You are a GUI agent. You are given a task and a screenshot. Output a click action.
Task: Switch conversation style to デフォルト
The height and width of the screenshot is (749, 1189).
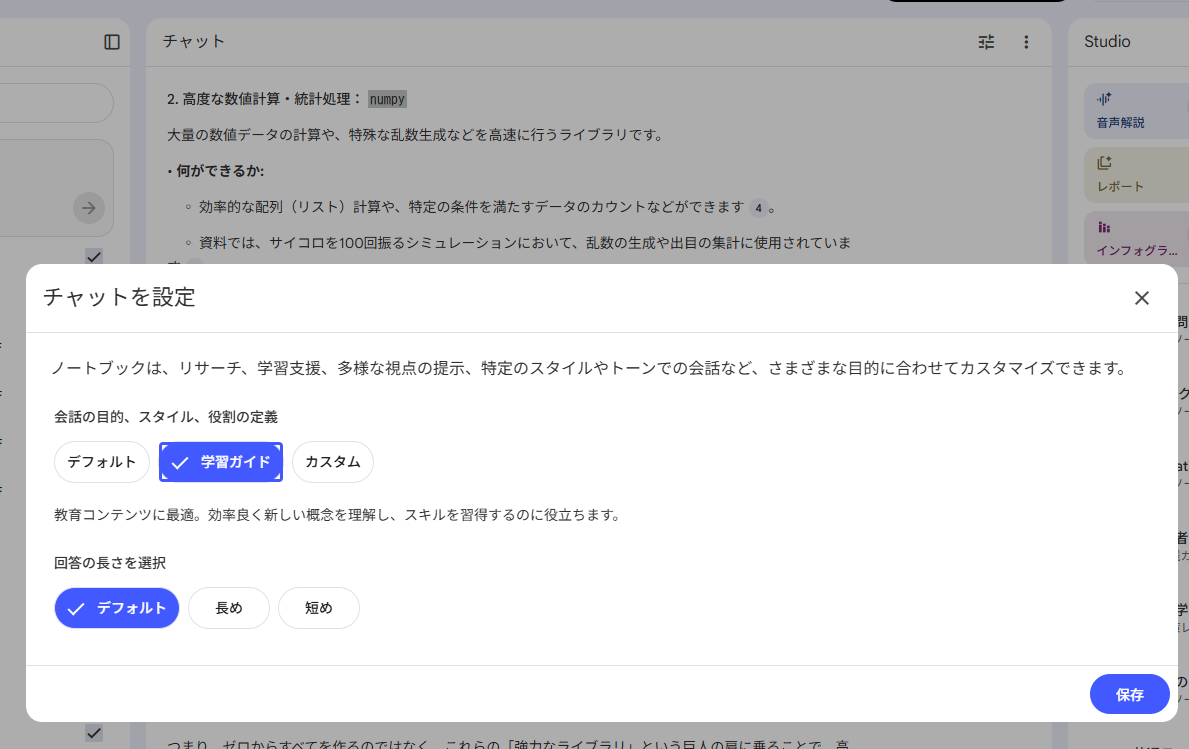point(101,461)
